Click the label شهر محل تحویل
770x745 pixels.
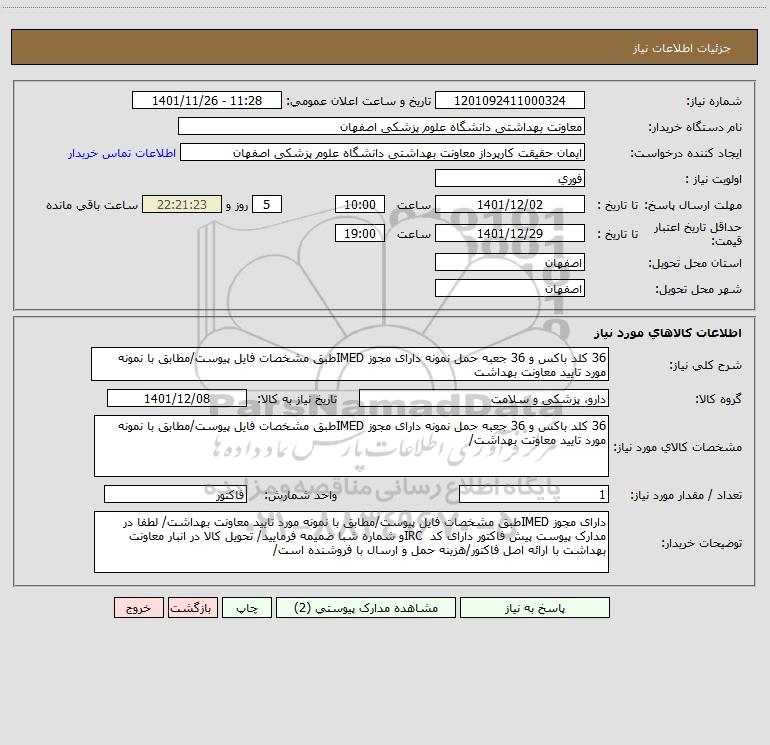pyautogui.click(x=698, y=289)
